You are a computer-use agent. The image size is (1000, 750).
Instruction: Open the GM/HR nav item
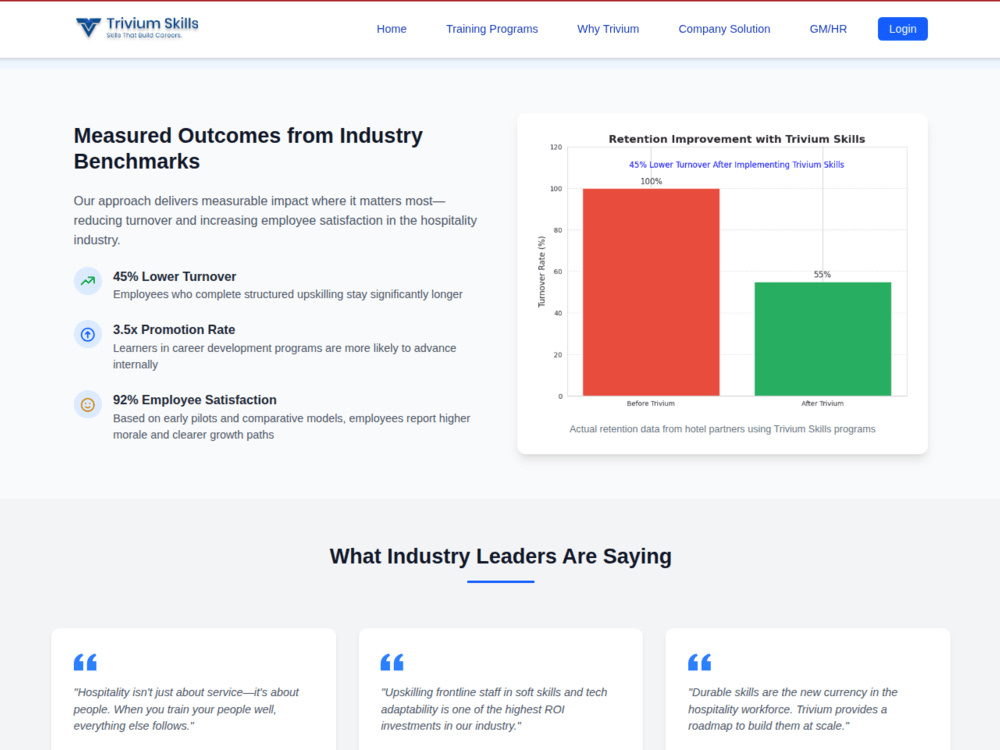tap(828, 29)
